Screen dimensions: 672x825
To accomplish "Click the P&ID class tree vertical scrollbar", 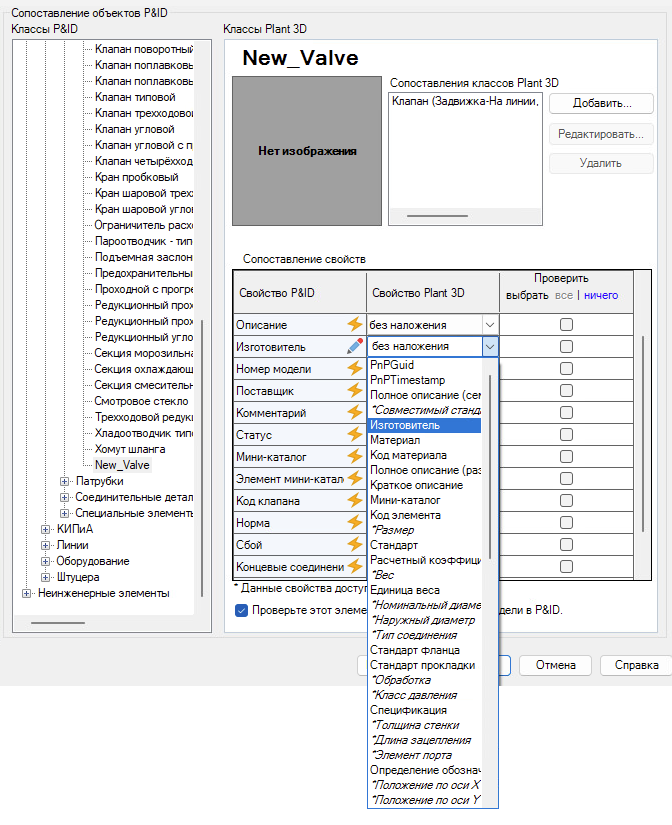I will coord(202,458).
